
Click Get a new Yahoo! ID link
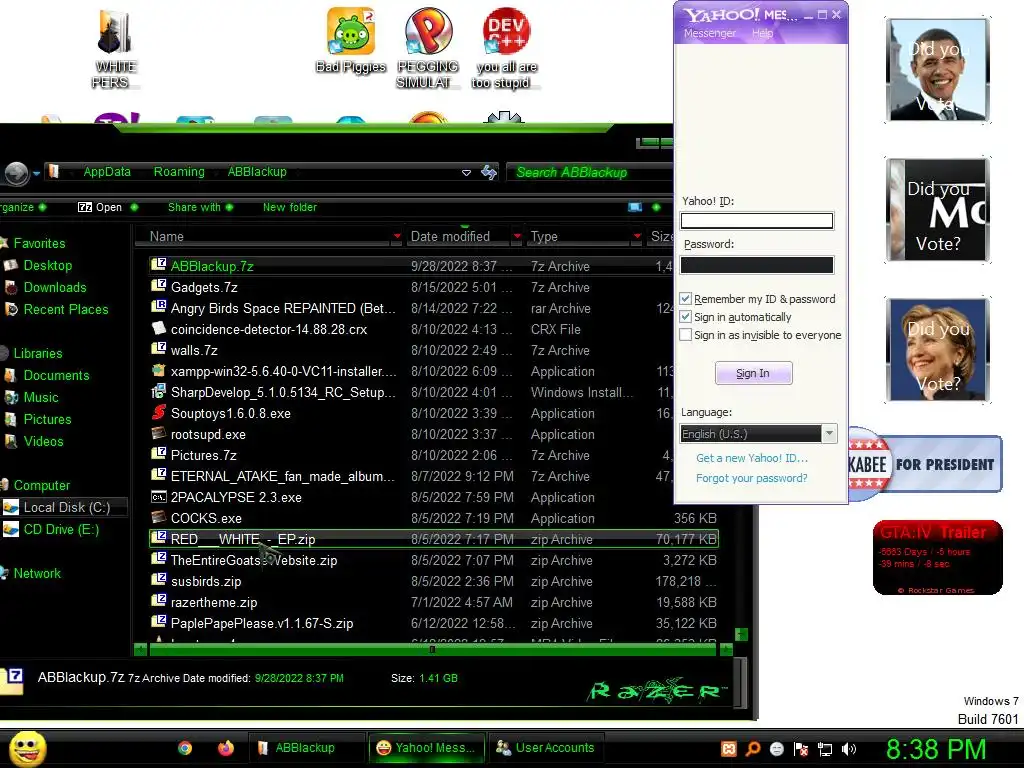coord(752,458)
